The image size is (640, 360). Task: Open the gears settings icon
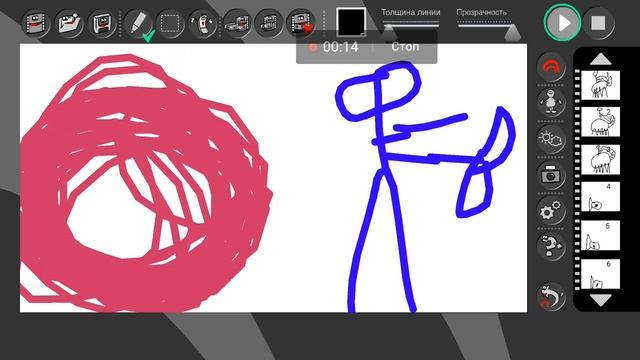pos(551,211)
